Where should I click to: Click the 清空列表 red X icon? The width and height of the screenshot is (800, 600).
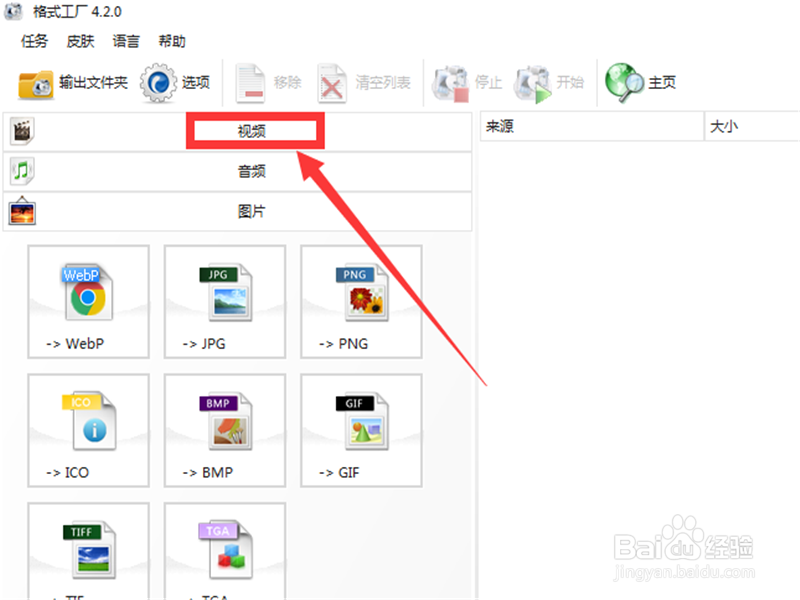point(332,83)
